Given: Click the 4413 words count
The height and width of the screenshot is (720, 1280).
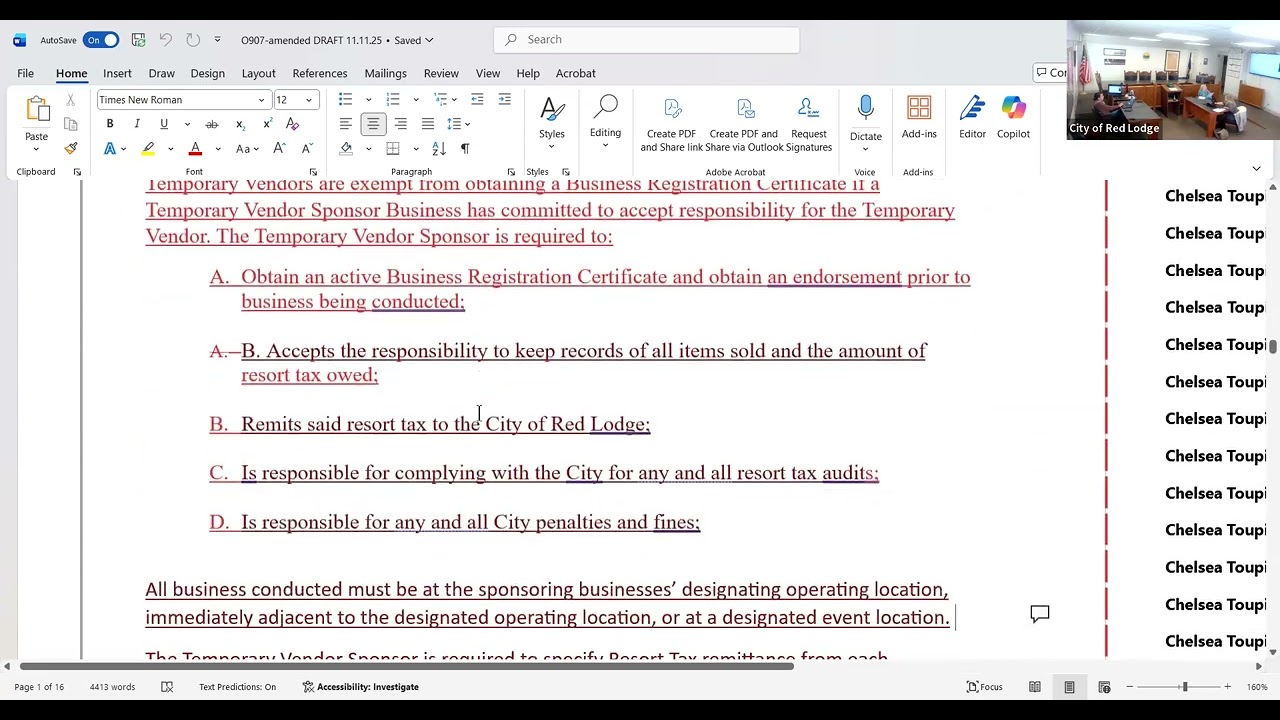Looking at the screenshot, I should click(x=112, y=687).
